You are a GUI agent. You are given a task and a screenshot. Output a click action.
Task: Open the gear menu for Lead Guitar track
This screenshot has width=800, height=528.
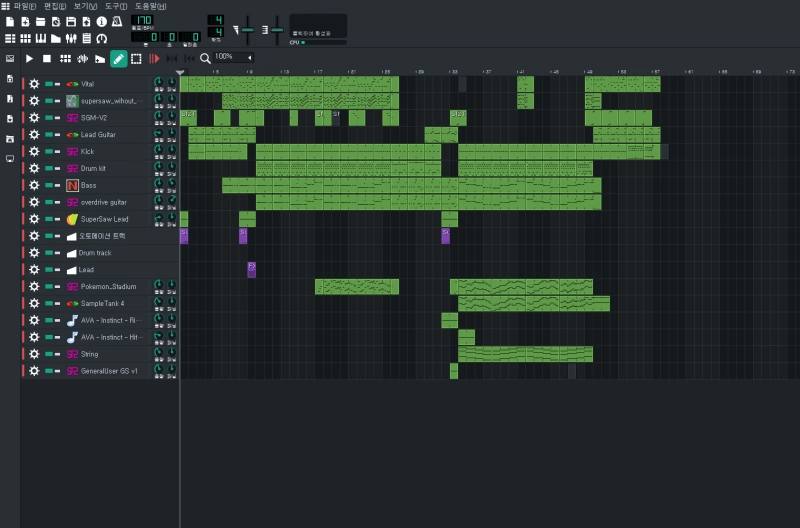pos(34,134)
